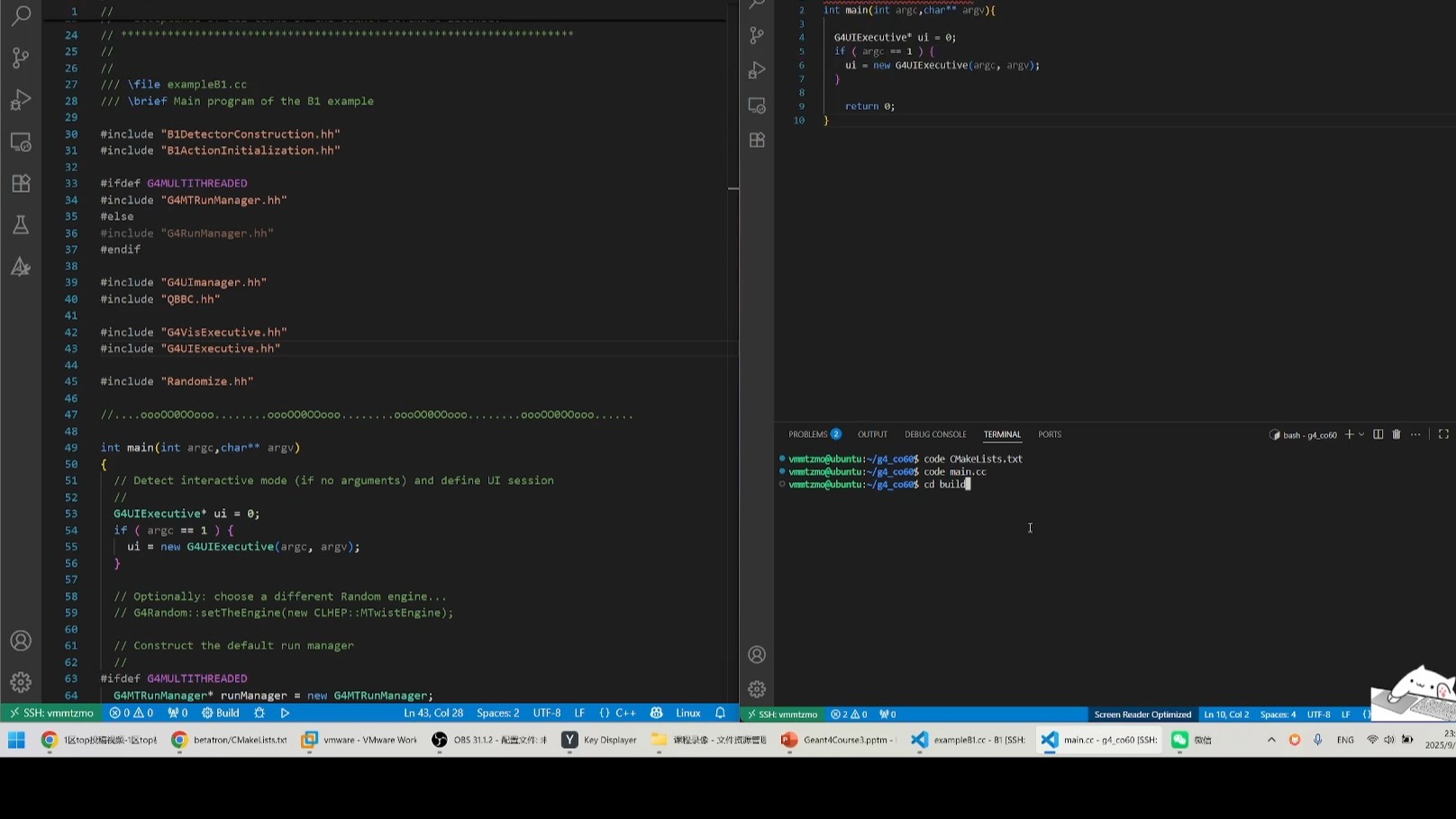Split the terminal panel

pos(1378,434)
